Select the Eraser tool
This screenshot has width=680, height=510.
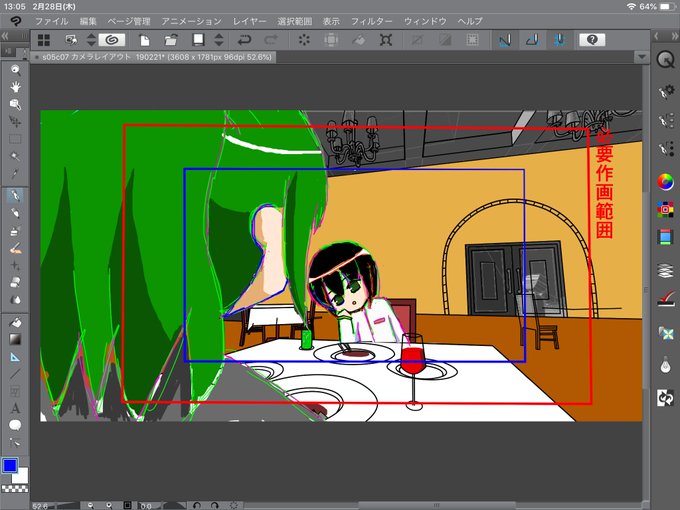(15, 283)
